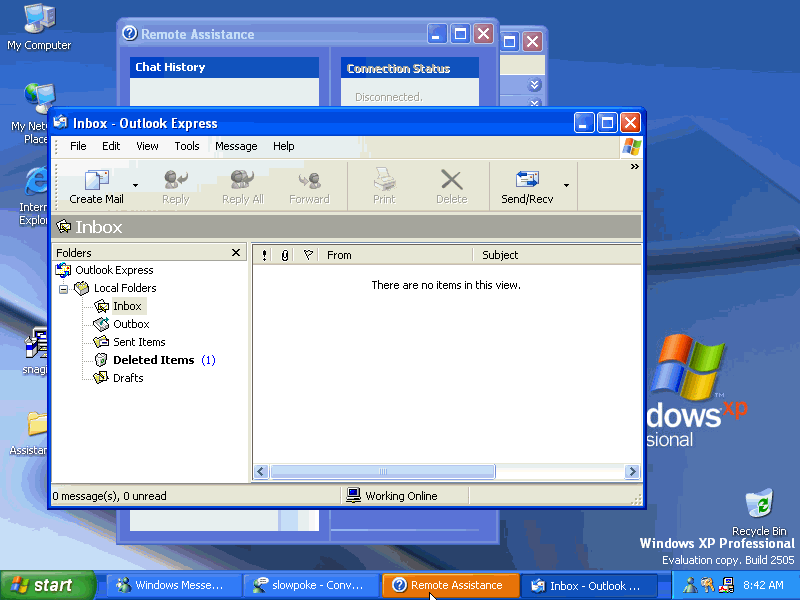
Task: Open My Computer desktop icon
Action: coord(39,27)
